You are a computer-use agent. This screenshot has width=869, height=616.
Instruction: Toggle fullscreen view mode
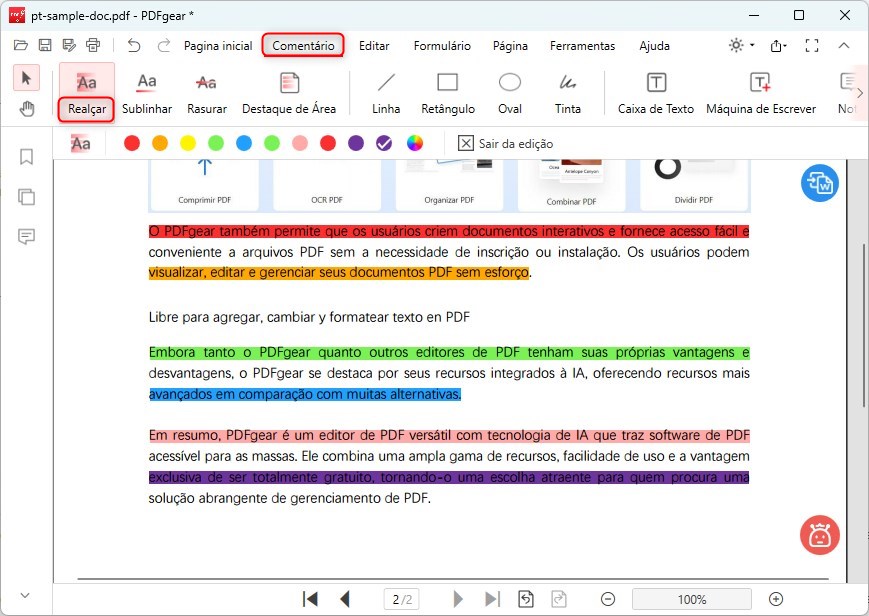[x=812, y=45]
